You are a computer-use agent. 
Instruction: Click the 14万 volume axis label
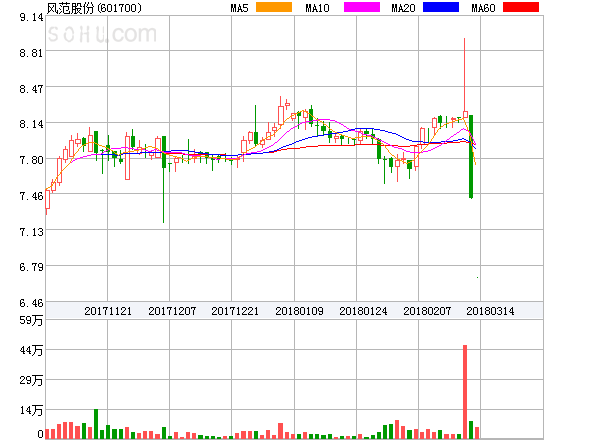point(31,411)
